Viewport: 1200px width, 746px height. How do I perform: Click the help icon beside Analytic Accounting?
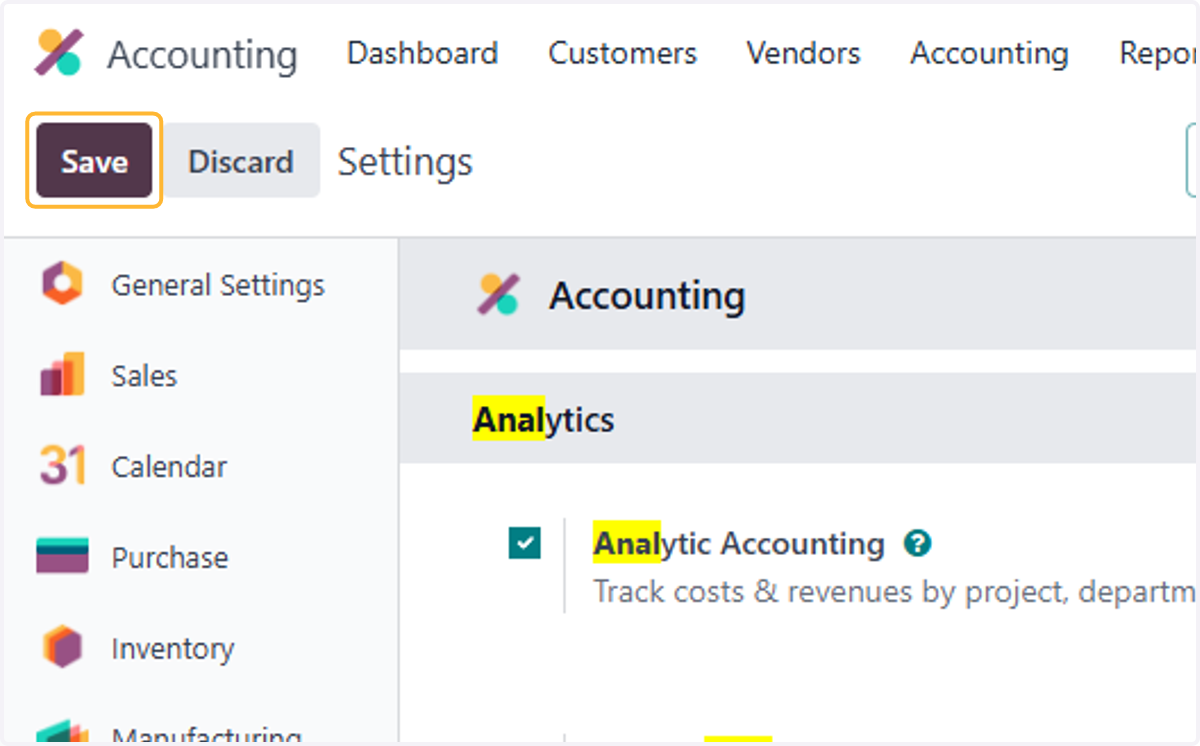pos(917,544)
